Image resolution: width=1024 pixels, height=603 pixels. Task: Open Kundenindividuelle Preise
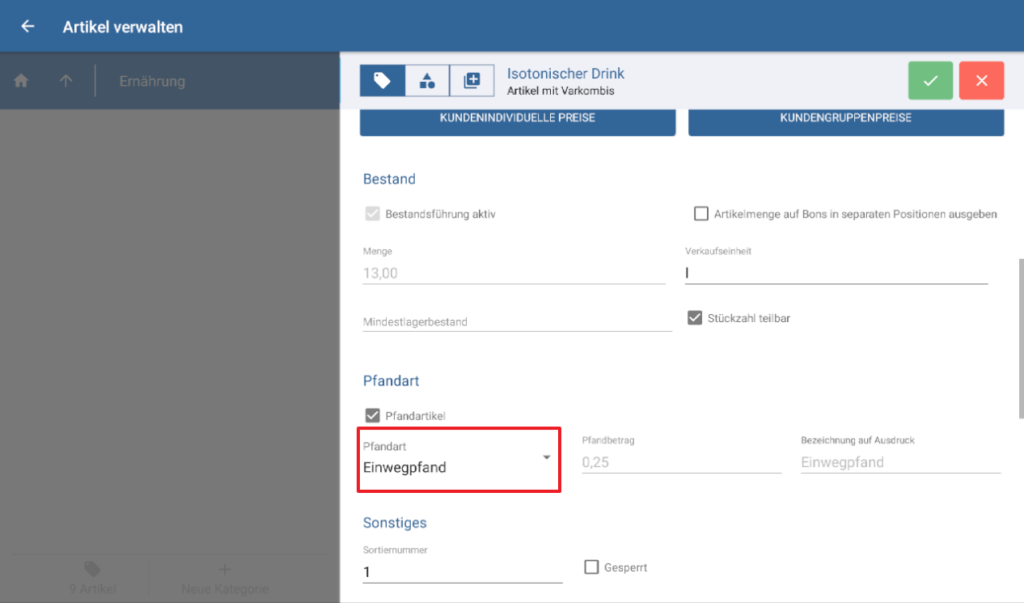tap(517, 118)
